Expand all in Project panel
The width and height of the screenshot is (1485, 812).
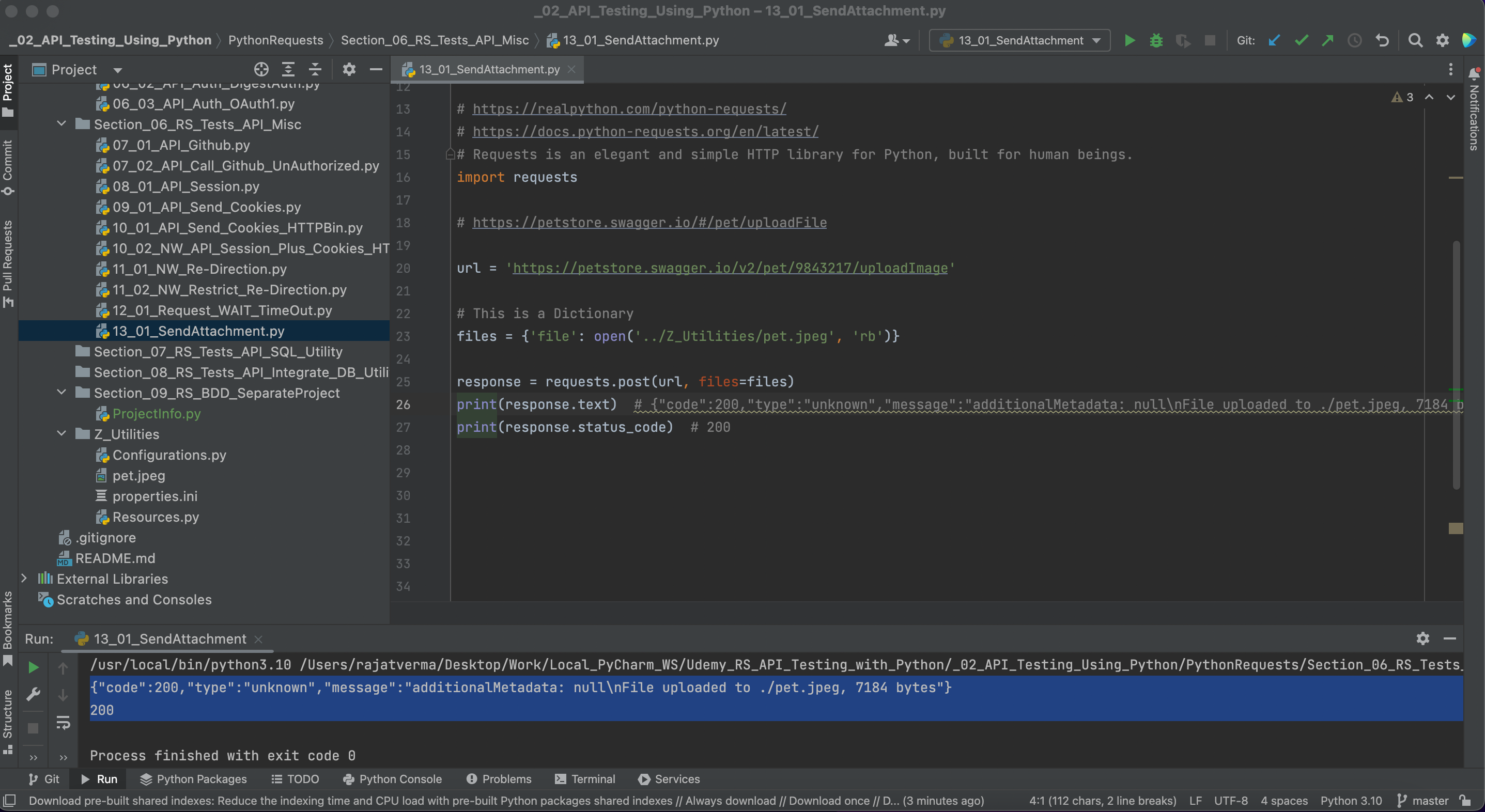tap(288, 70)
